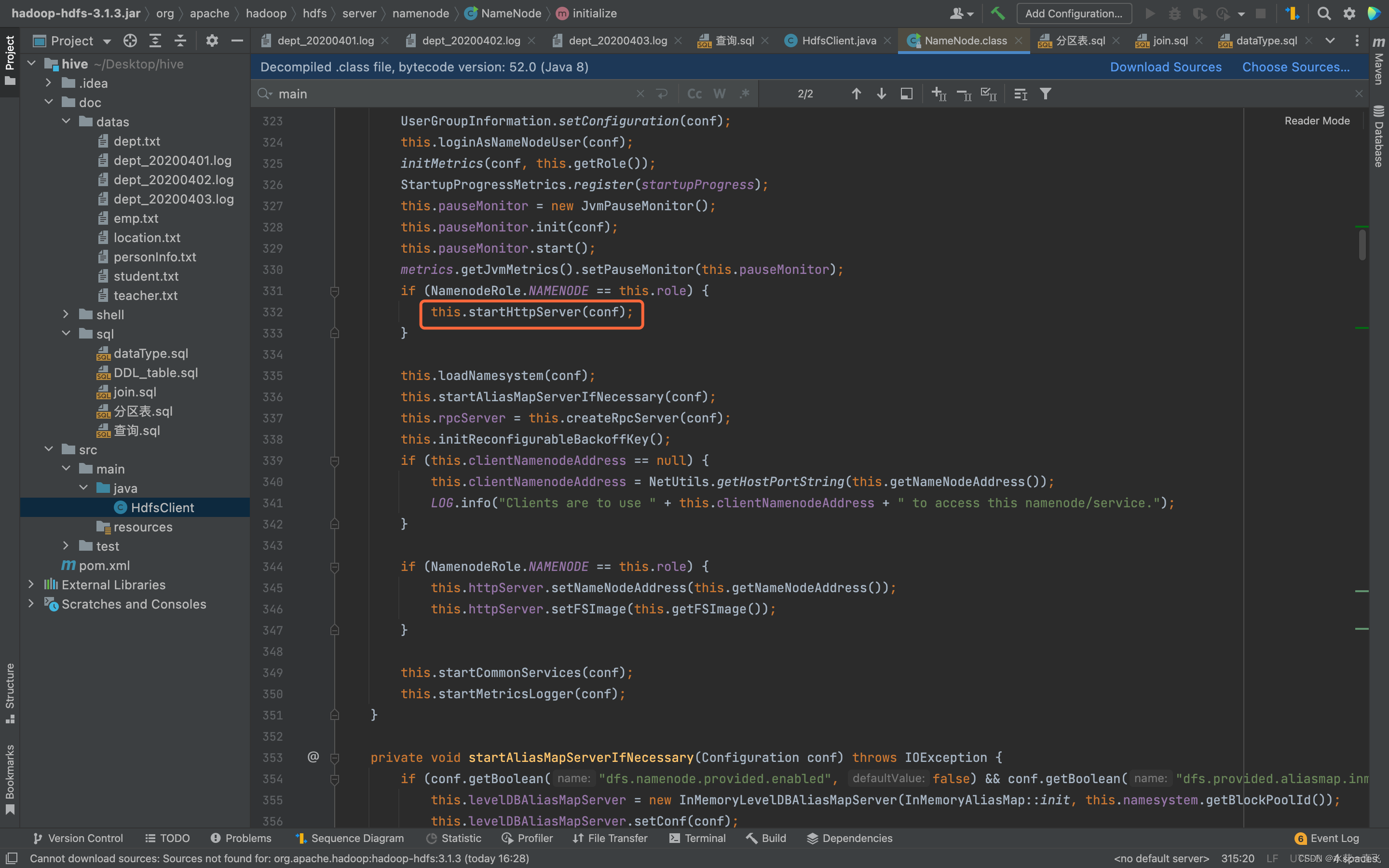Close the find bar
This screenshot has height=868, width=1389.
click(x=1359, y=94)
